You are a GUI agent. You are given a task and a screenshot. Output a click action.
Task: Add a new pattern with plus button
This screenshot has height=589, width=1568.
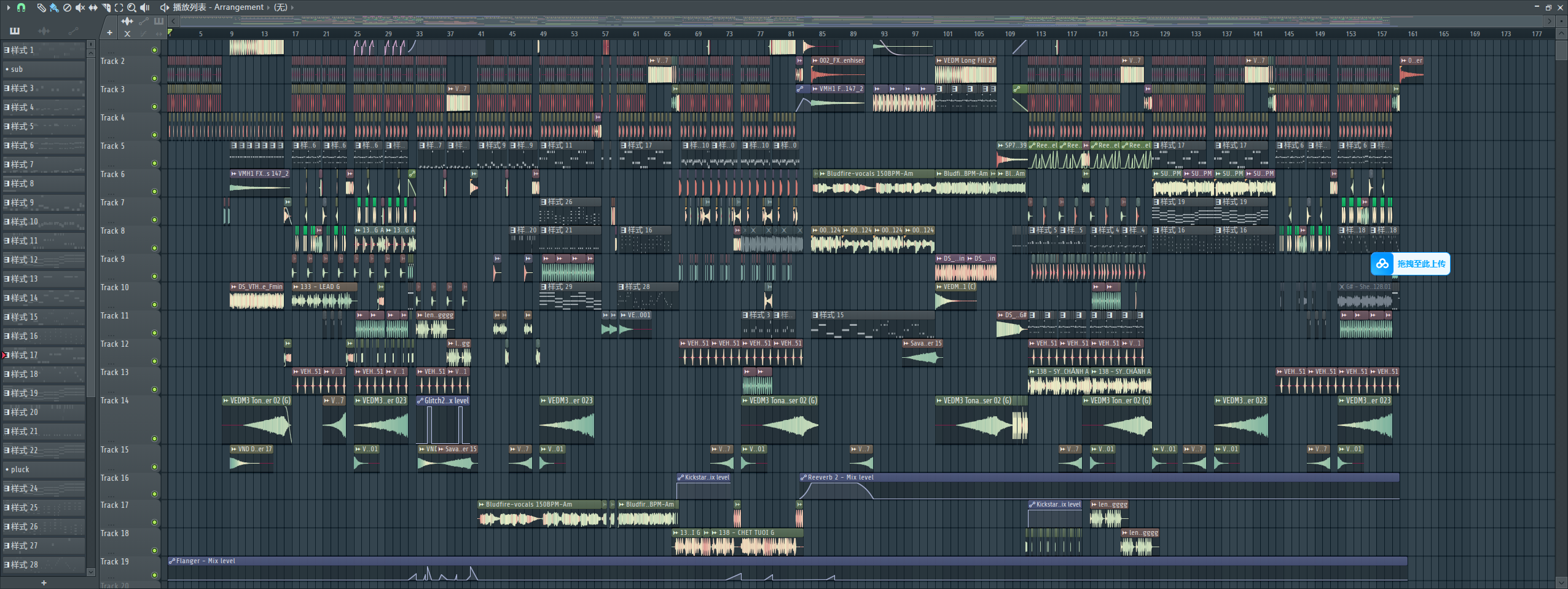(x=44, y=582)
